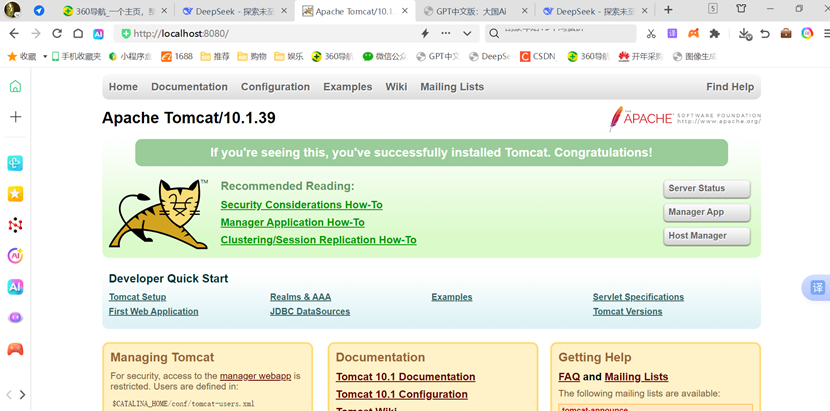The height and width of the screenshot is (411, 830).
Task: Click the undo closed tab icon
Action: pyautogui.click(x=765, y=33)
